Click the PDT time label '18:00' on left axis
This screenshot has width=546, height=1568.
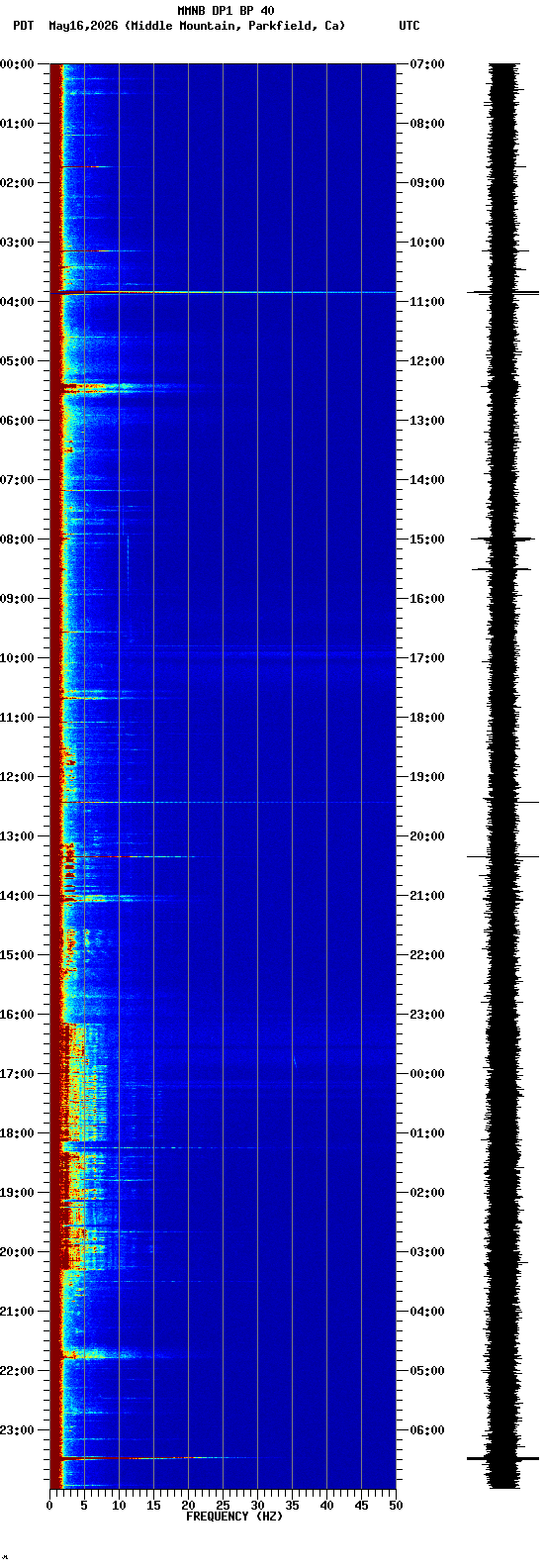tap(17, 1133)
